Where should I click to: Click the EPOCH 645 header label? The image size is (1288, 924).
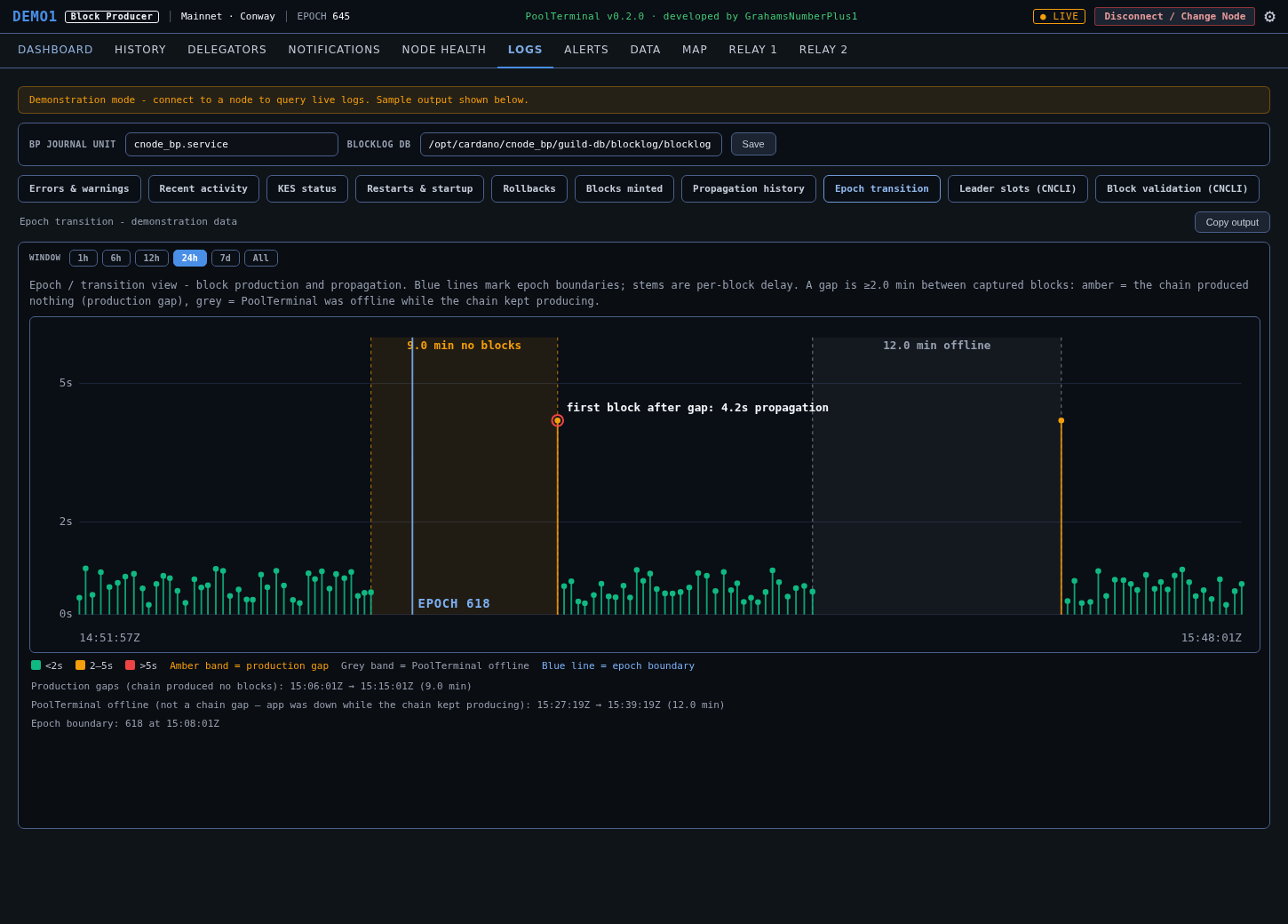[323, 17]
